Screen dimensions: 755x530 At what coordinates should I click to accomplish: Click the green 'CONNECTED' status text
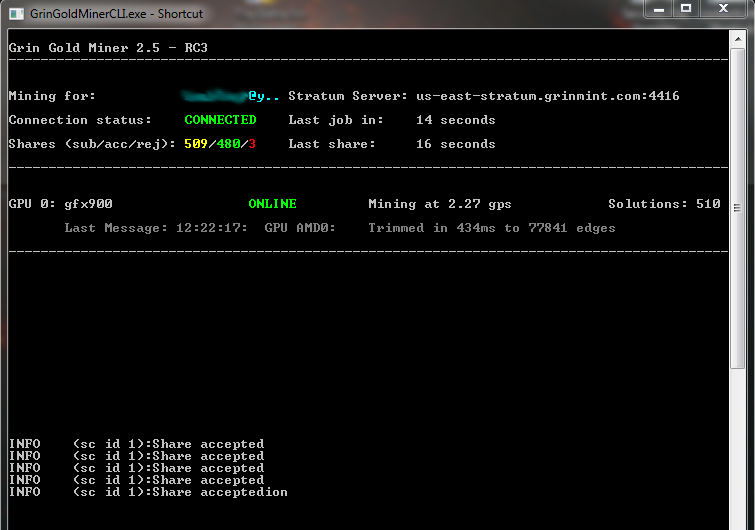[x=221, y=120]
